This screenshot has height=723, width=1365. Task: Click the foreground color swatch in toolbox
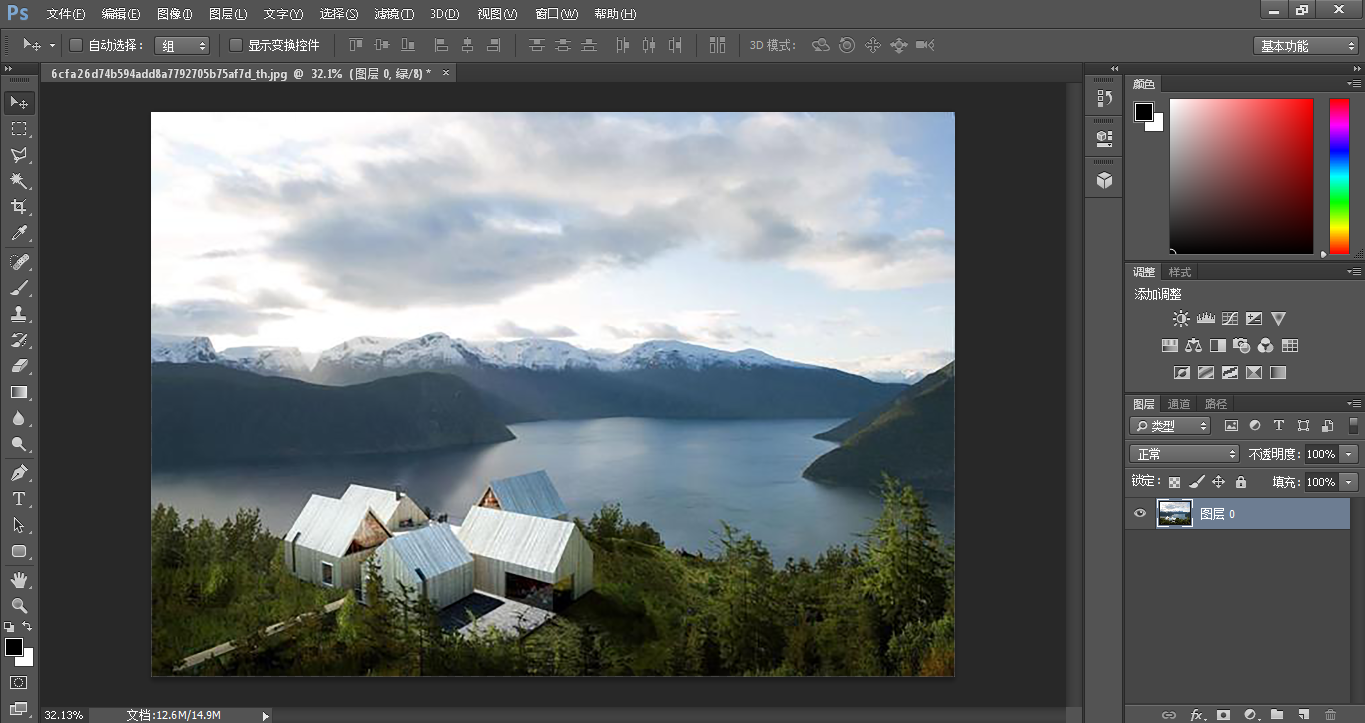point(14,647)
